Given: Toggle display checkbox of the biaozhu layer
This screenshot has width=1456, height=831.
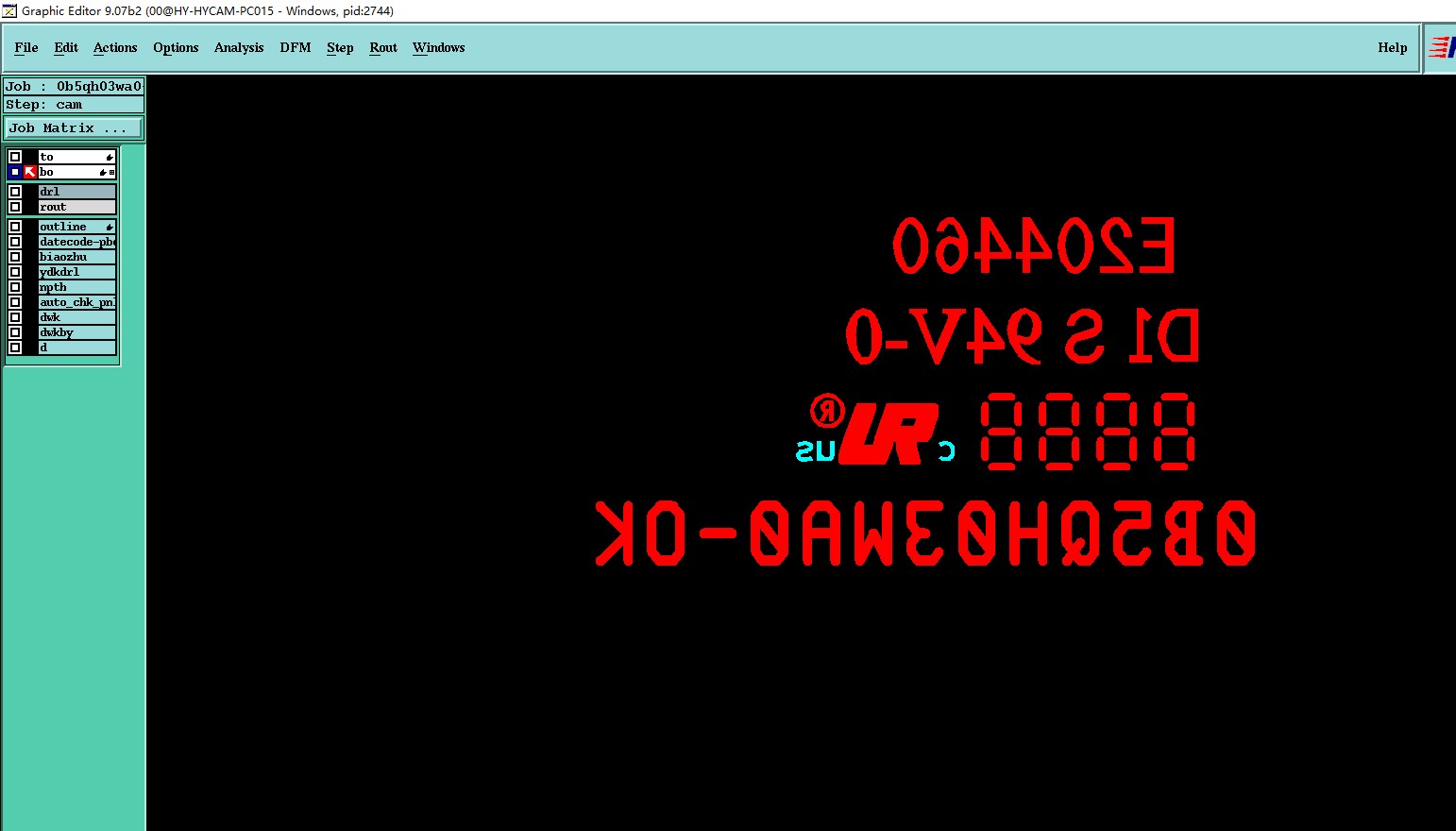Looking at the screenshot, I should [x=15, y=257].
